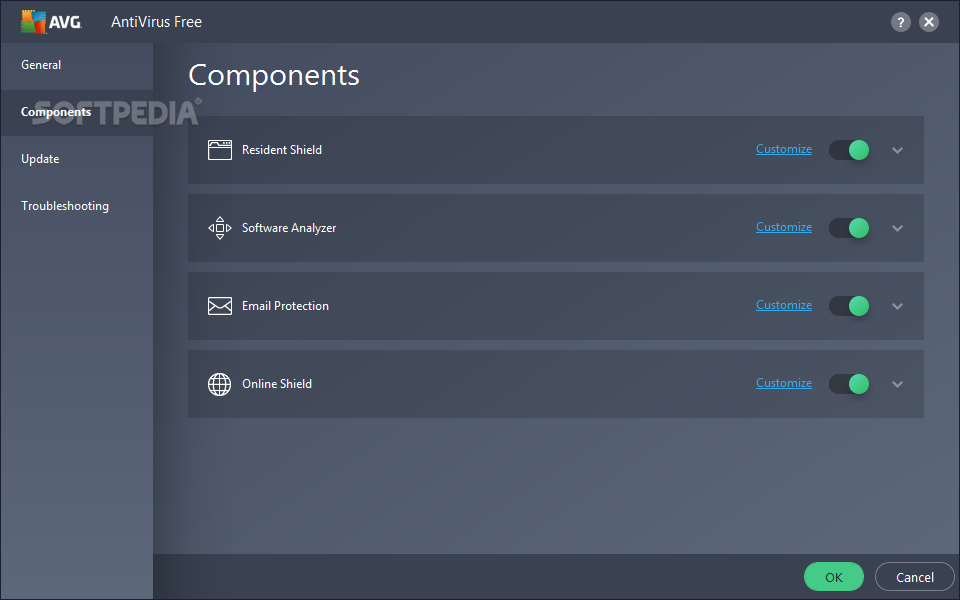Viewport: 960px width, 600px height.
Task: Open help with the question mark icon
Action: click(x=900, y=22)
